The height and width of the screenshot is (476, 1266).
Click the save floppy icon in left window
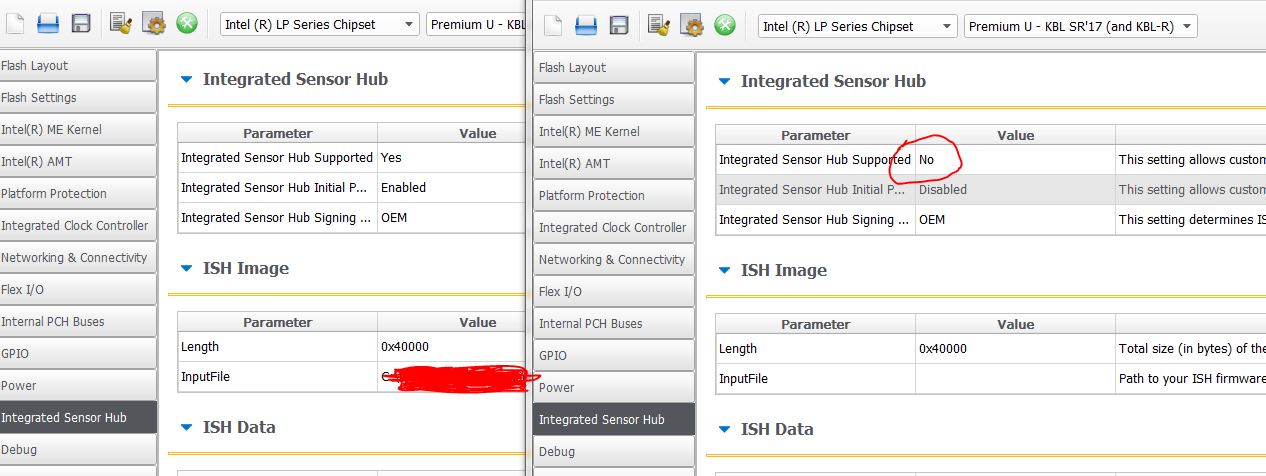pyautogui.click(x=81, y=24)
